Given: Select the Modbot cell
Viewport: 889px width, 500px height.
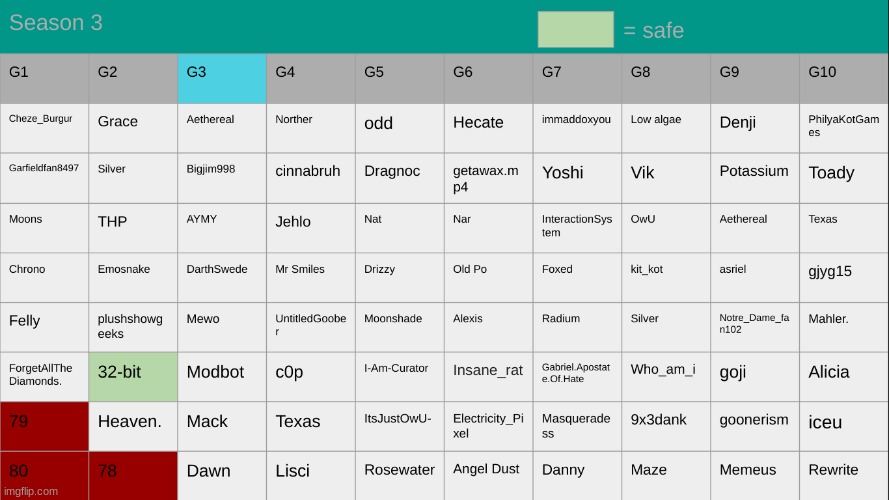Looking at the screenshot, I should click(222, 377).
